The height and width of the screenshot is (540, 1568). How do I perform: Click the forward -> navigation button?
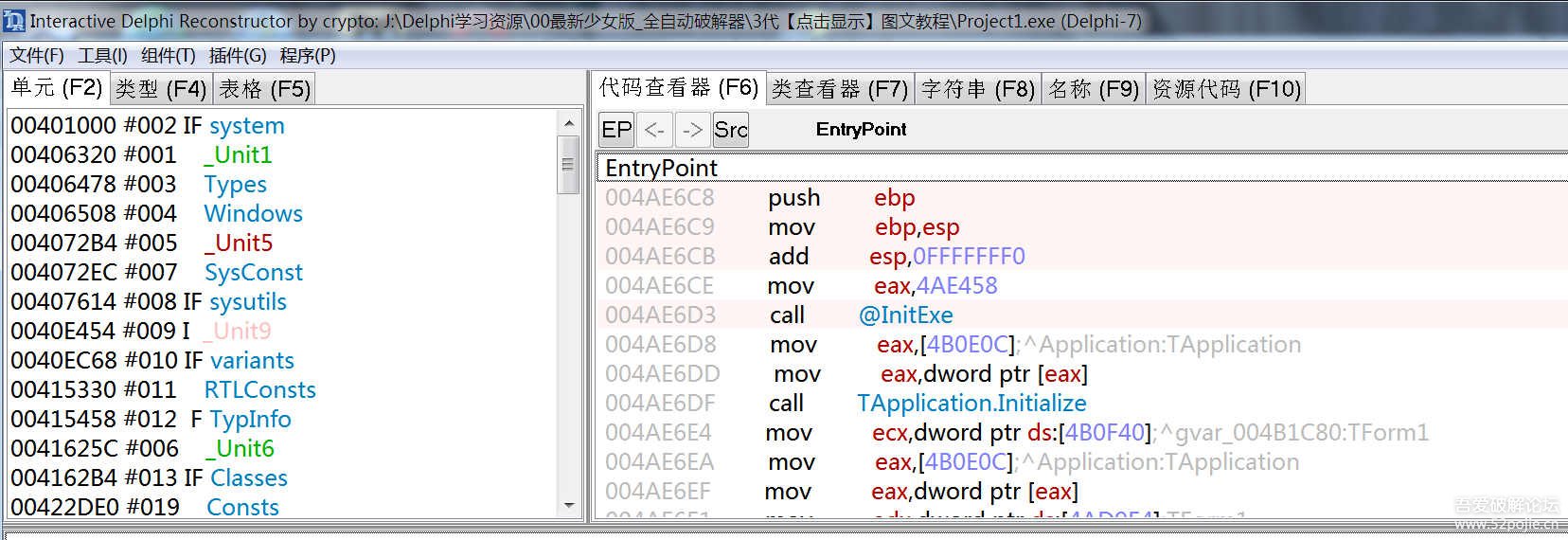point(692,130)
